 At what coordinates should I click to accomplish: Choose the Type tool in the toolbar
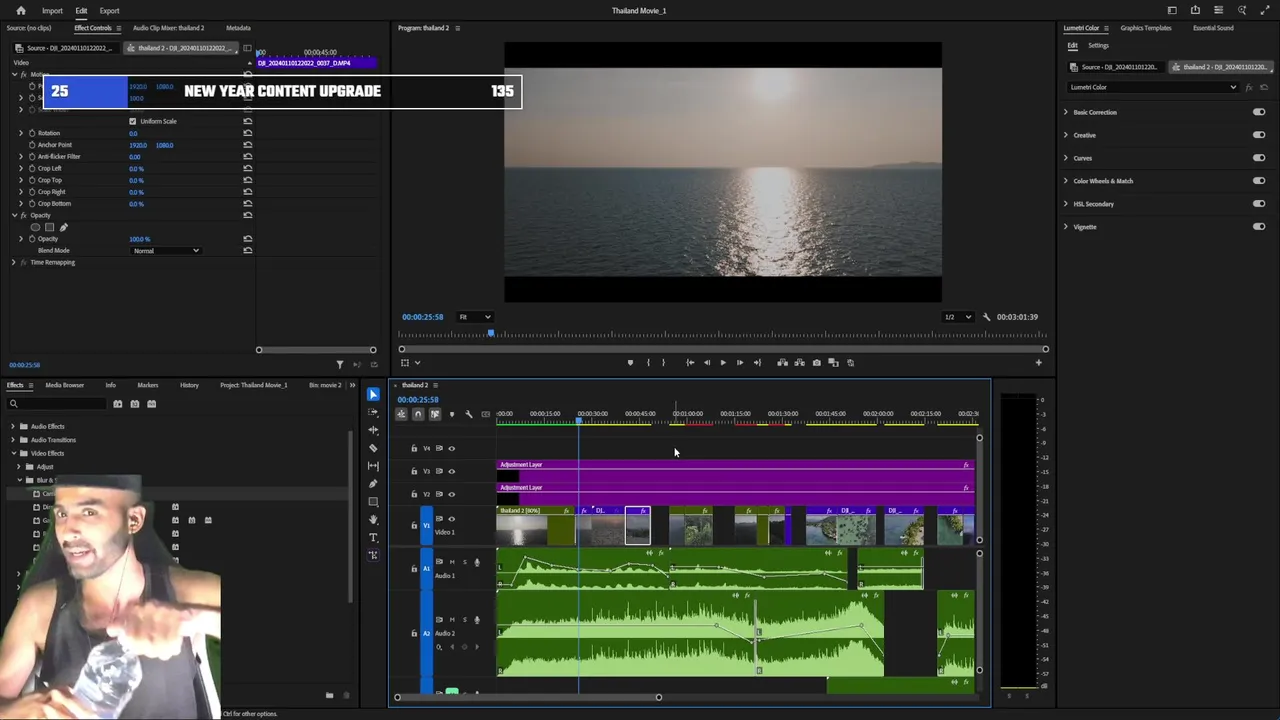click(x=373, y=537)
